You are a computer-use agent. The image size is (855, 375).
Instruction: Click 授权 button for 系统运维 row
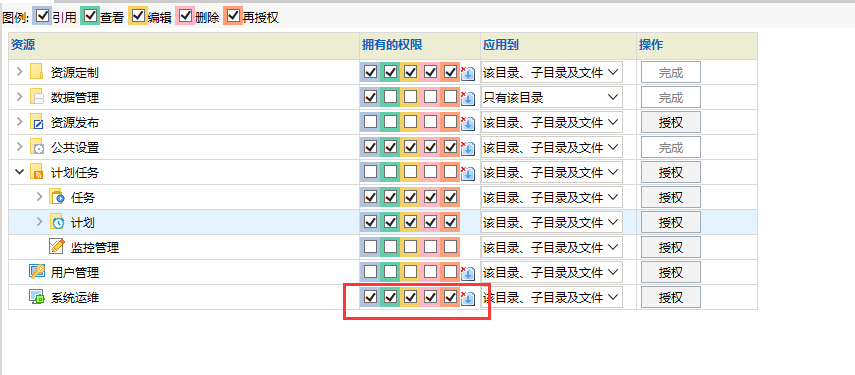tap(670, 298)
